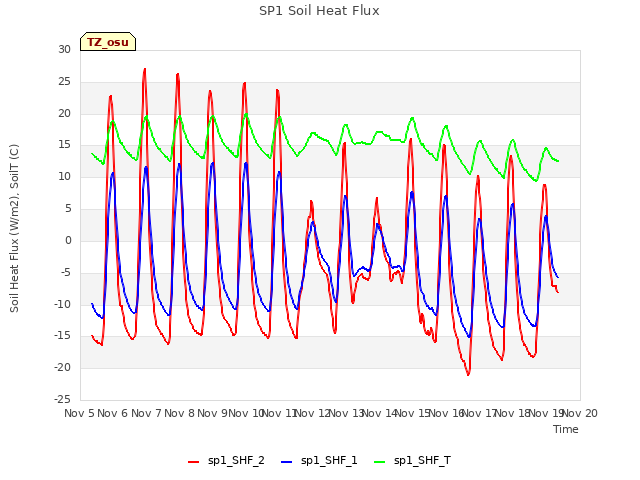Click the Nov 7 x-axis tick label
Image resolution: width=640 pixels, height=480 pixels.
click(x=147, y=413)
